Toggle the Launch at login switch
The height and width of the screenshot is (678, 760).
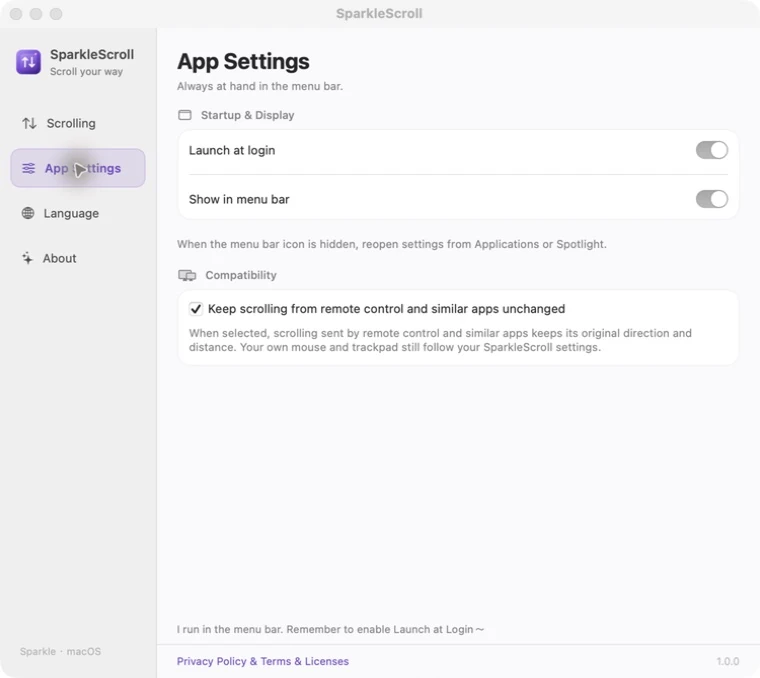click(x=712, y=150)
